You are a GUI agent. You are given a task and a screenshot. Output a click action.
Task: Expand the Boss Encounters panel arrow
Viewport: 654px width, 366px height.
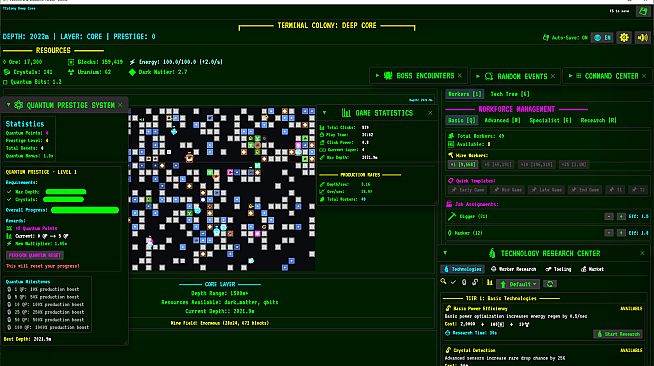click(x=377, y=75)
